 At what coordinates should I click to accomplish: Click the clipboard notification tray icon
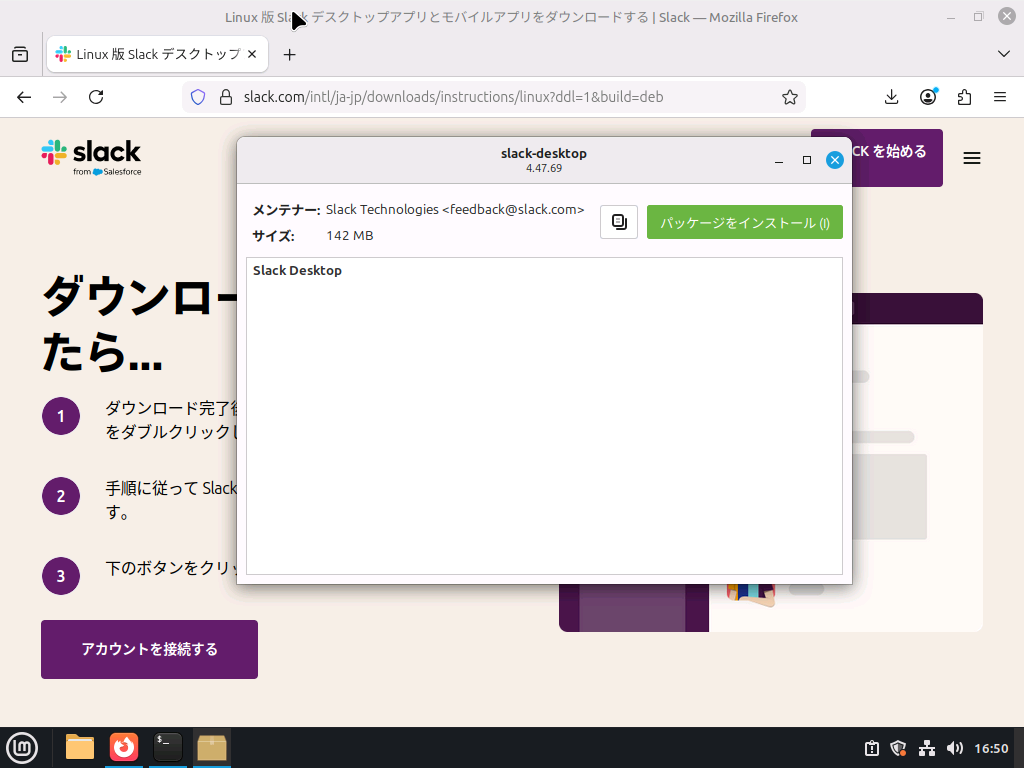pos(871,748)
